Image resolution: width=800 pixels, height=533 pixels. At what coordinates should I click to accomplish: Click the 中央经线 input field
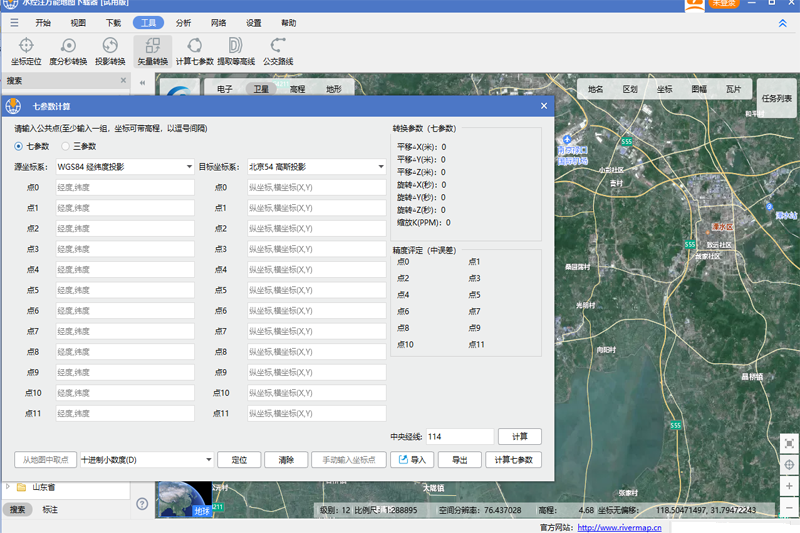(459, 437)
